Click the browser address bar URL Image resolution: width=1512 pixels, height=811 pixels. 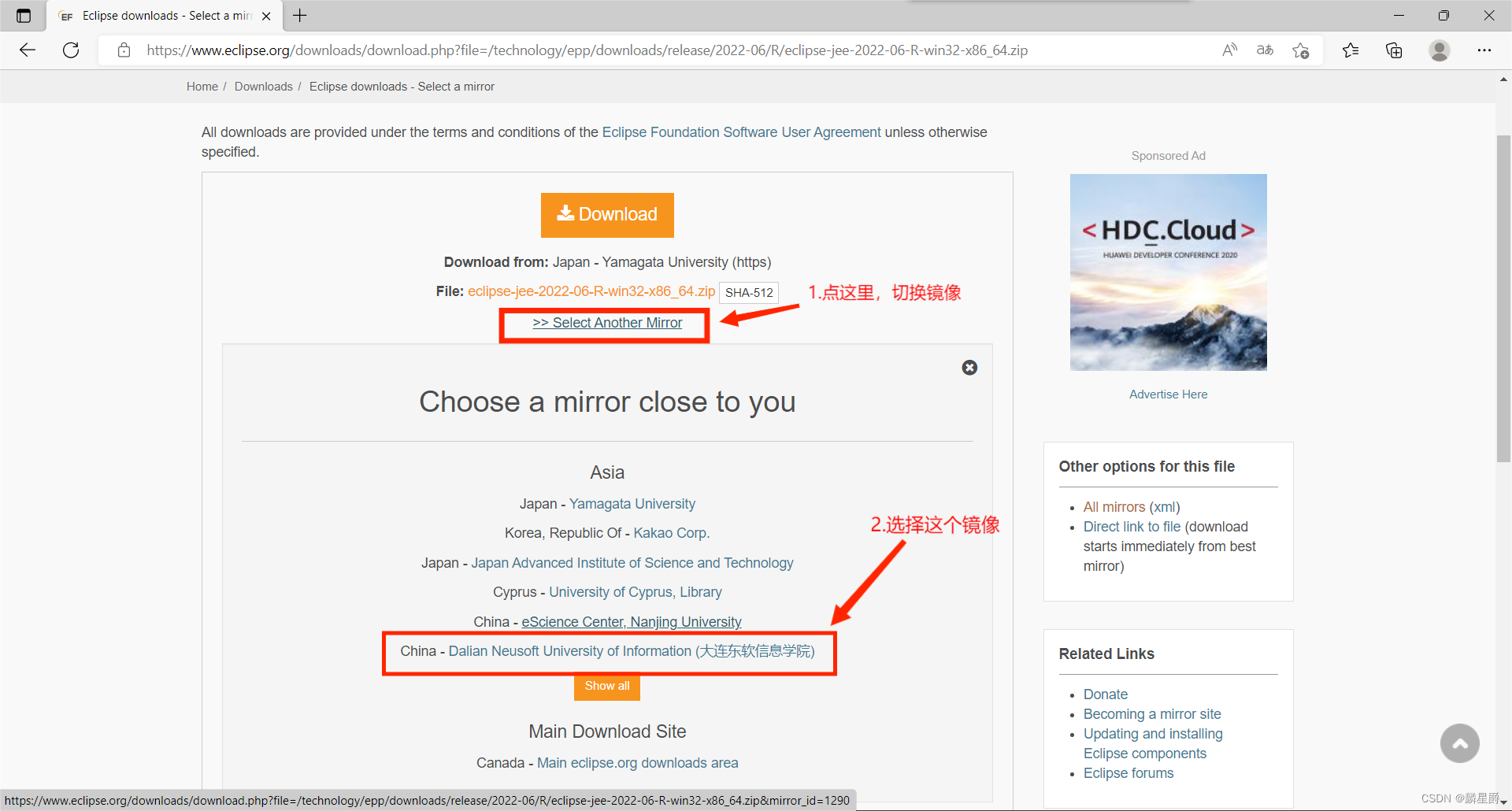[587, 50]
